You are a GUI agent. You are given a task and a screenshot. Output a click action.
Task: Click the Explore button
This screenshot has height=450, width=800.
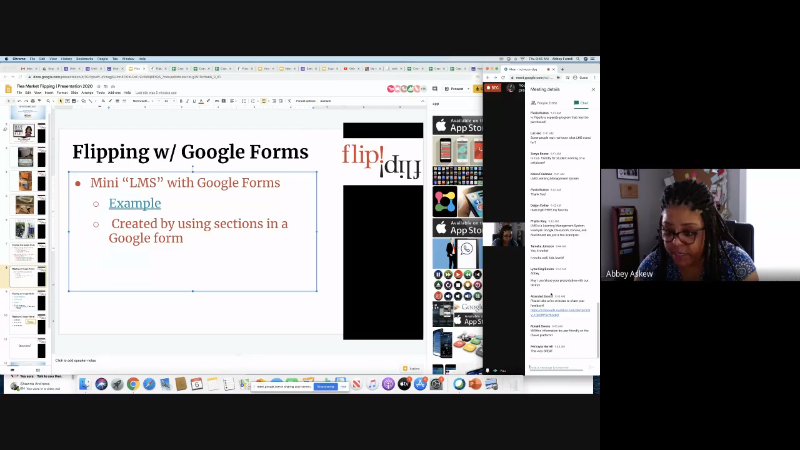[x=412, y=368]
